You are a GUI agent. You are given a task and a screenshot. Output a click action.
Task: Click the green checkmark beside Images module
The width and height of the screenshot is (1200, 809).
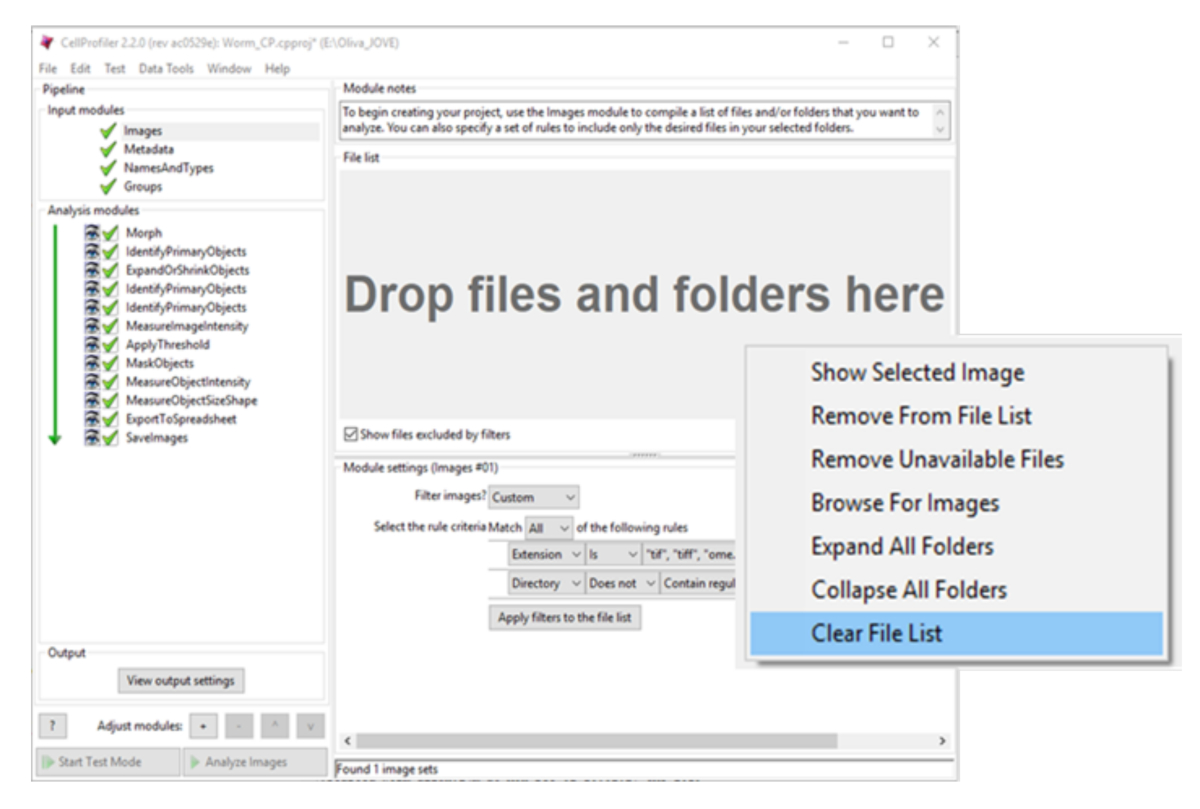point(108,131)
